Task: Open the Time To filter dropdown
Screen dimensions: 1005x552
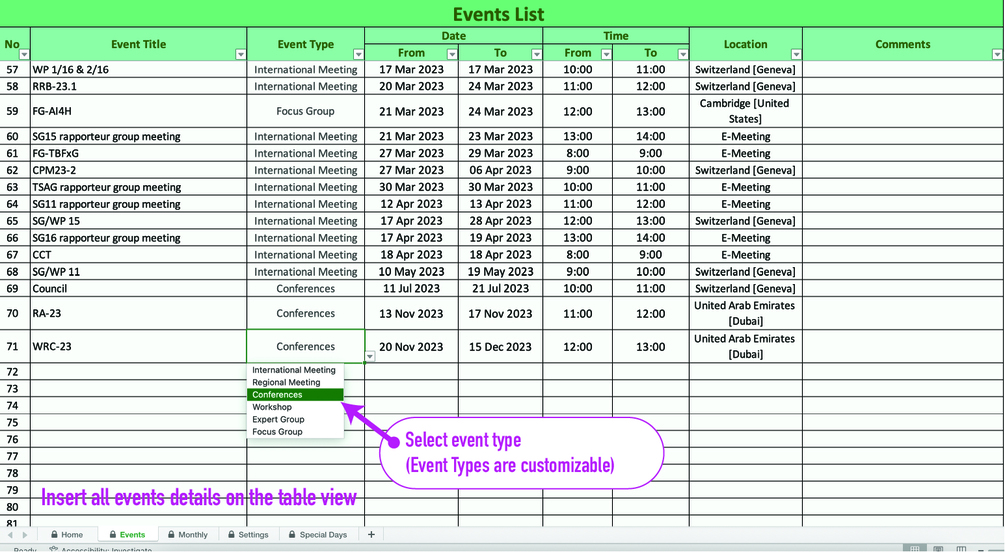Action: pyautogui.click(x=683, y=54)
